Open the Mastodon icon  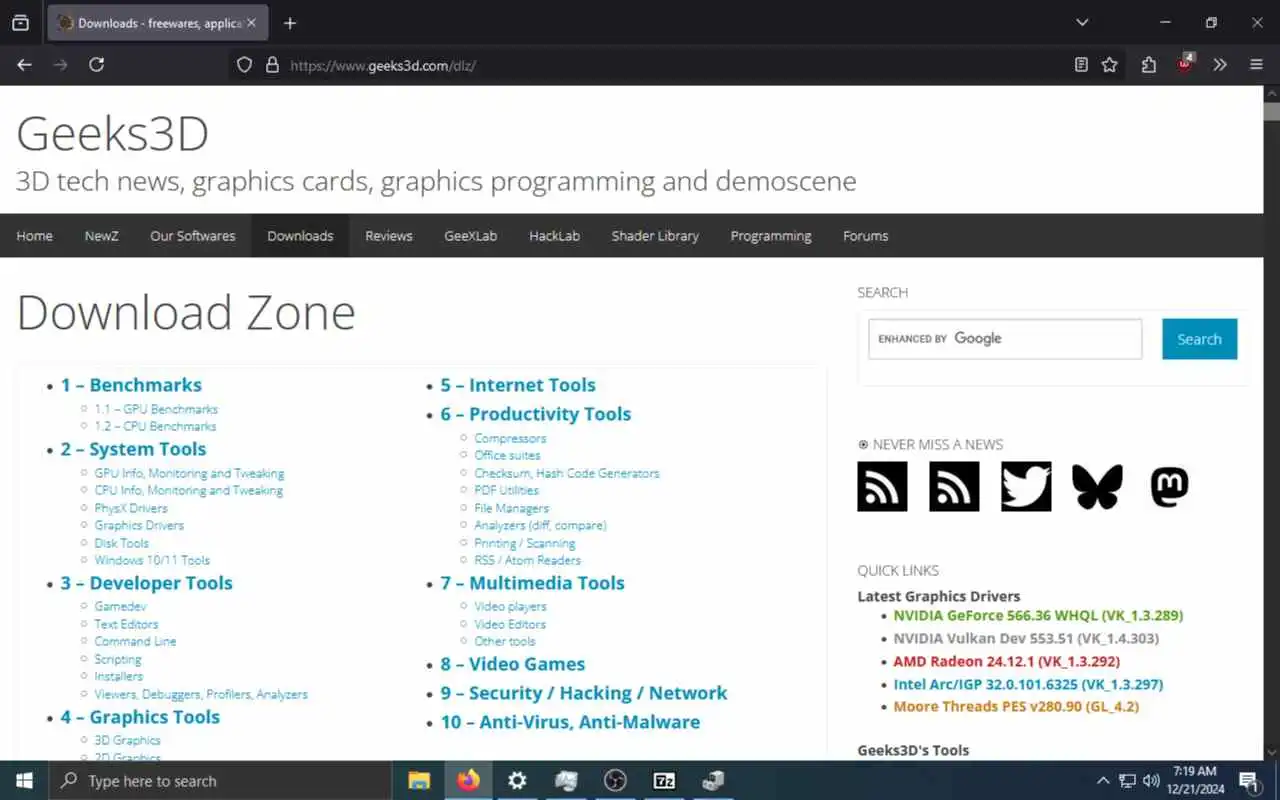(1169, 487)
